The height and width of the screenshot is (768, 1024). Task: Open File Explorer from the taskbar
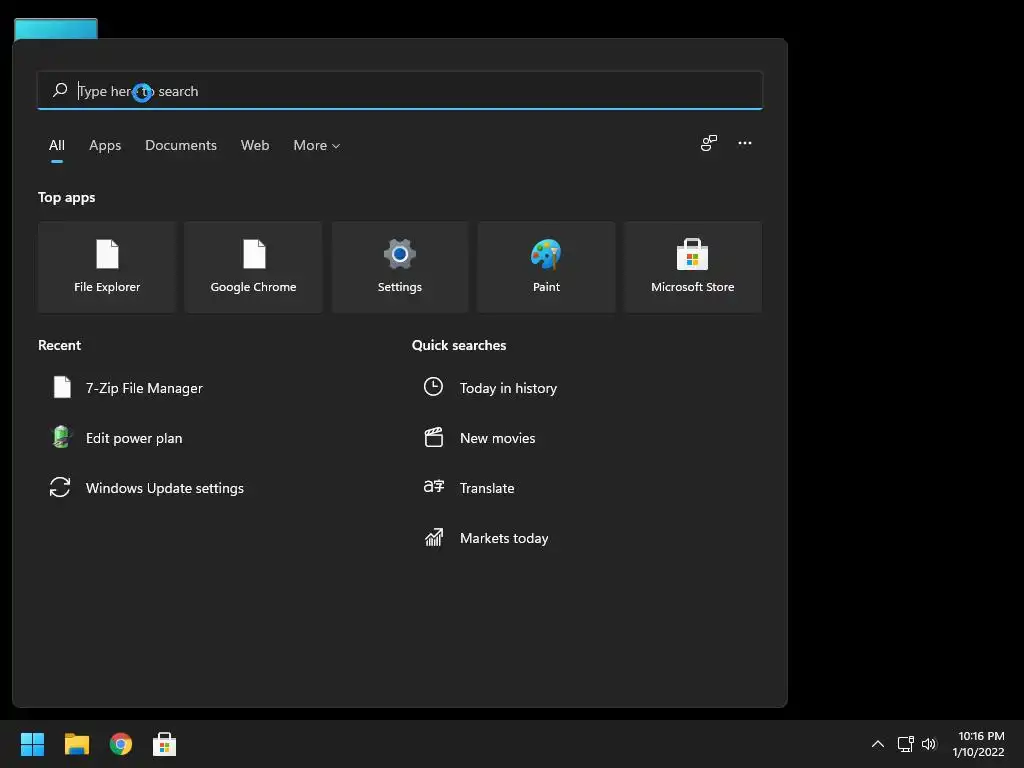pos(76,744)
